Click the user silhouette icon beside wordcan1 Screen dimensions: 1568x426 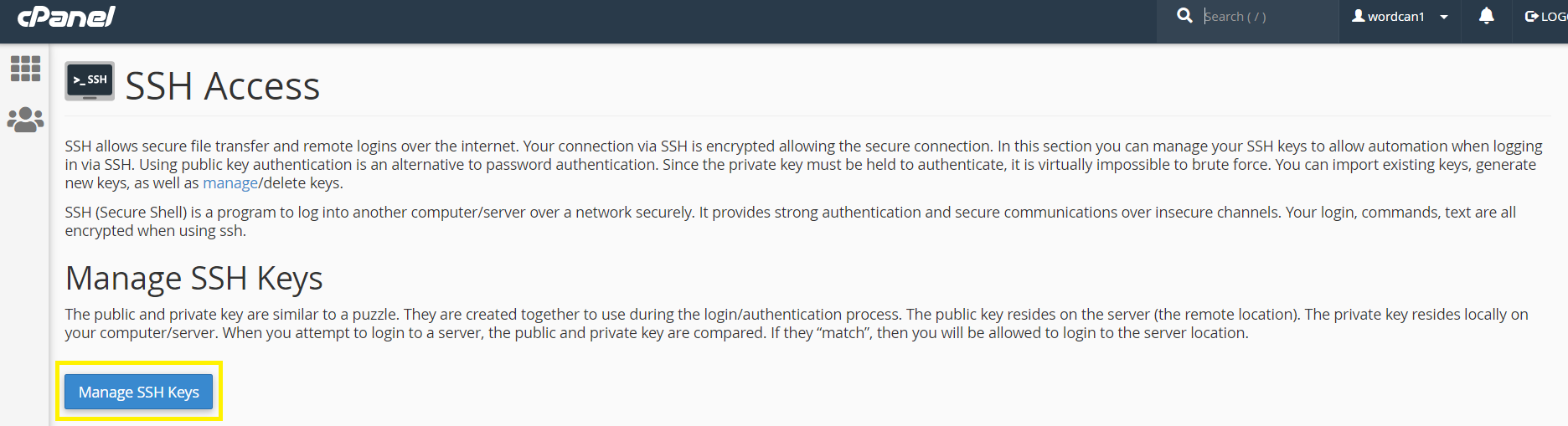pos(1358,16)
